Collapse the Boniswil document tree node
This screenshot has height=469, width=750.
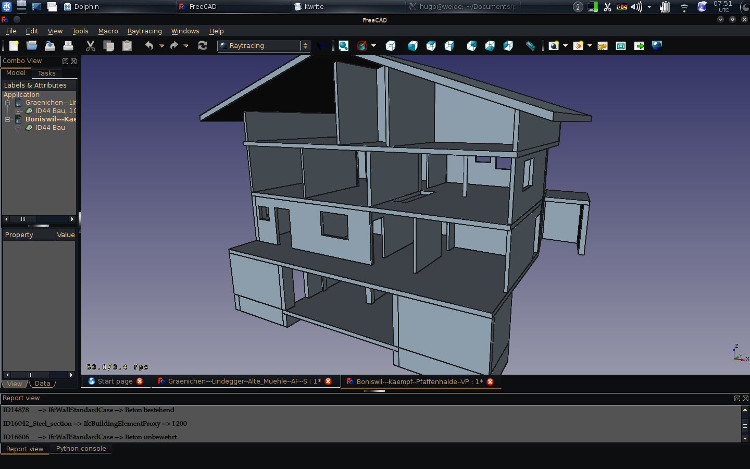(x=7, y=119)
